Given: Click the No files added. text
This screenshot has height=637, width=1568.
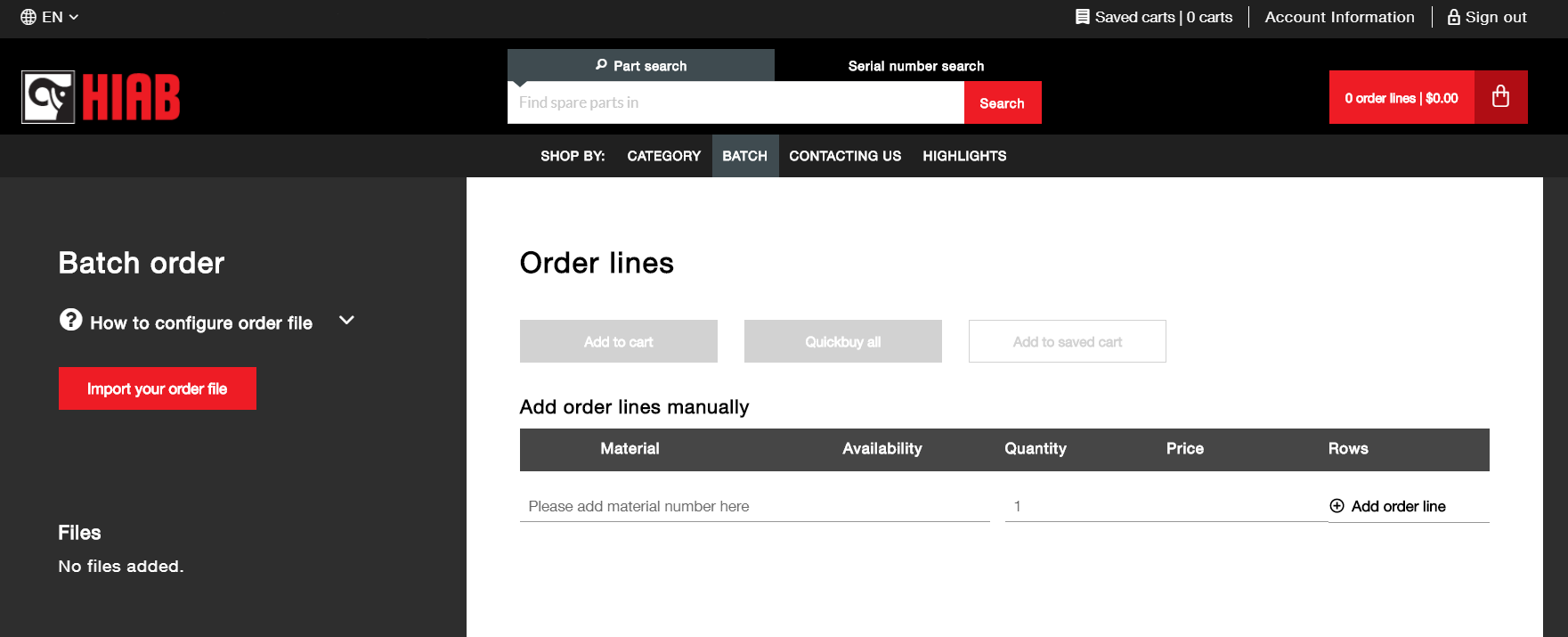Looking at the screenshot, I should [121, 567].
